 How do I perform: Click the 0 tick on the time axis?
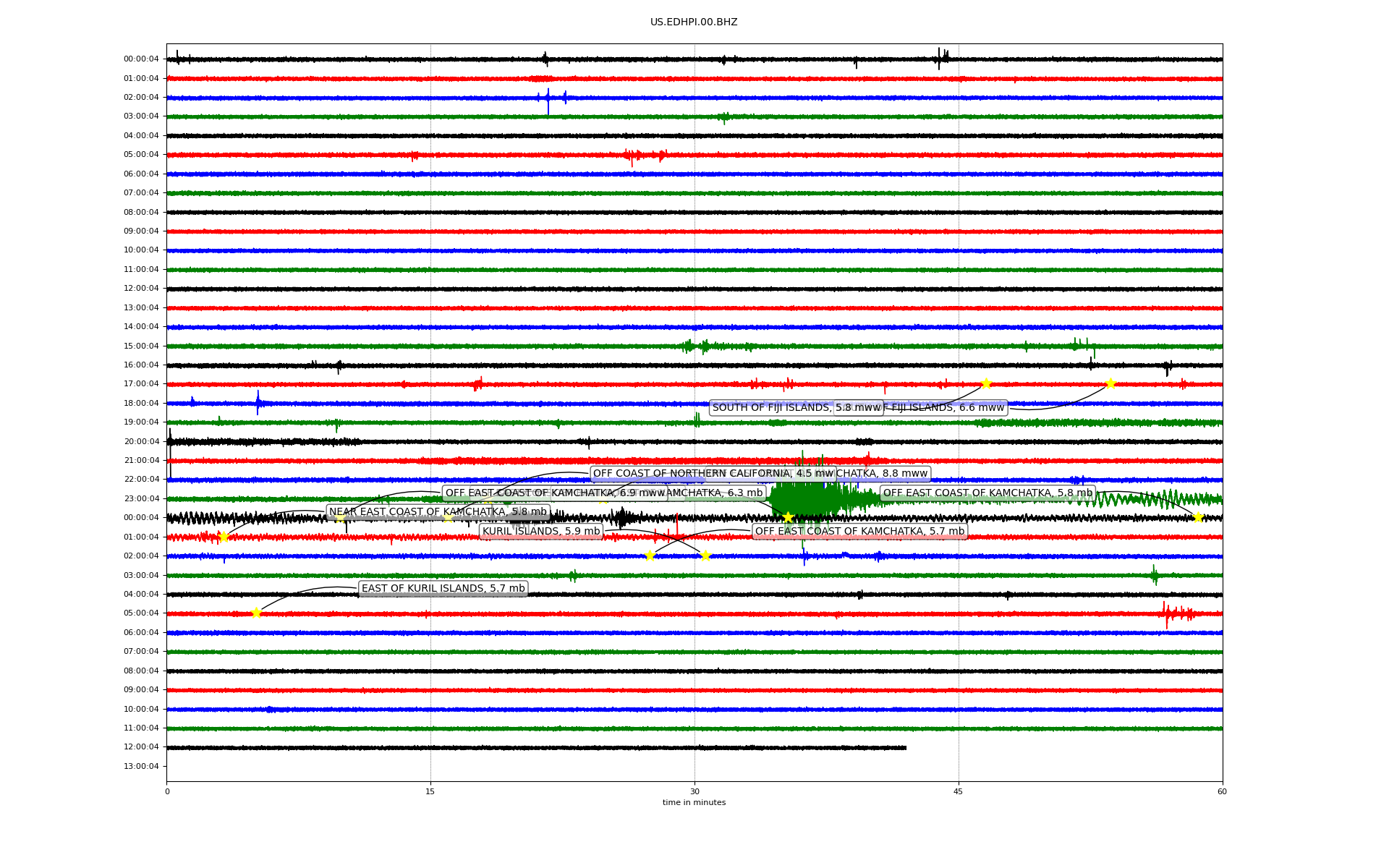point(167,791)
